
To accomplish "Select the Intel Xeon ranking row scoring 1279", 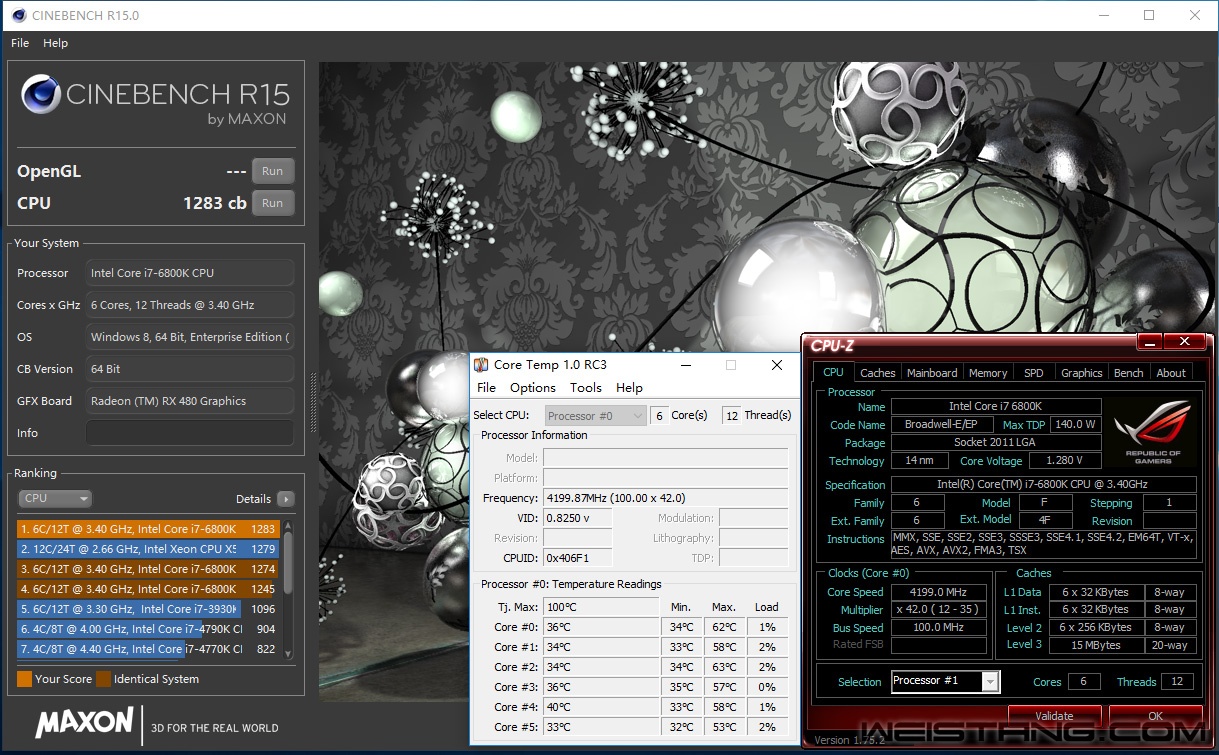I will click(149, 549).
